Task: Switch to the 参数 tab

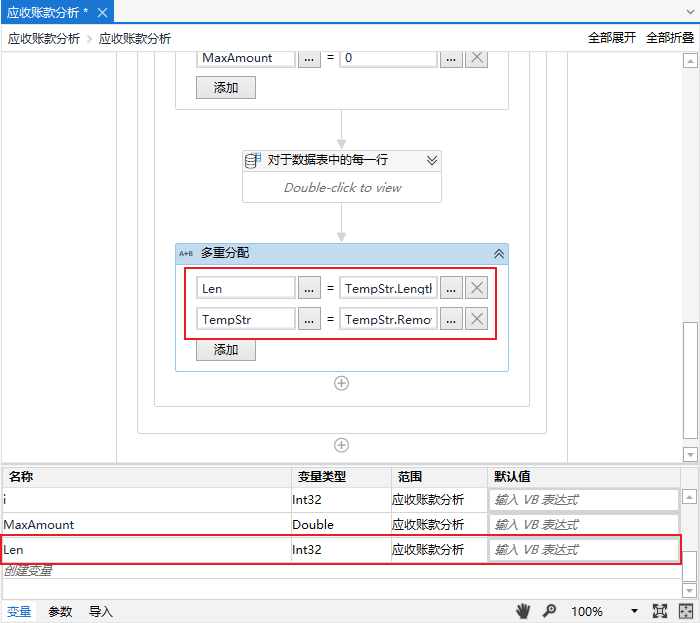Action: (x=60, y=611)
